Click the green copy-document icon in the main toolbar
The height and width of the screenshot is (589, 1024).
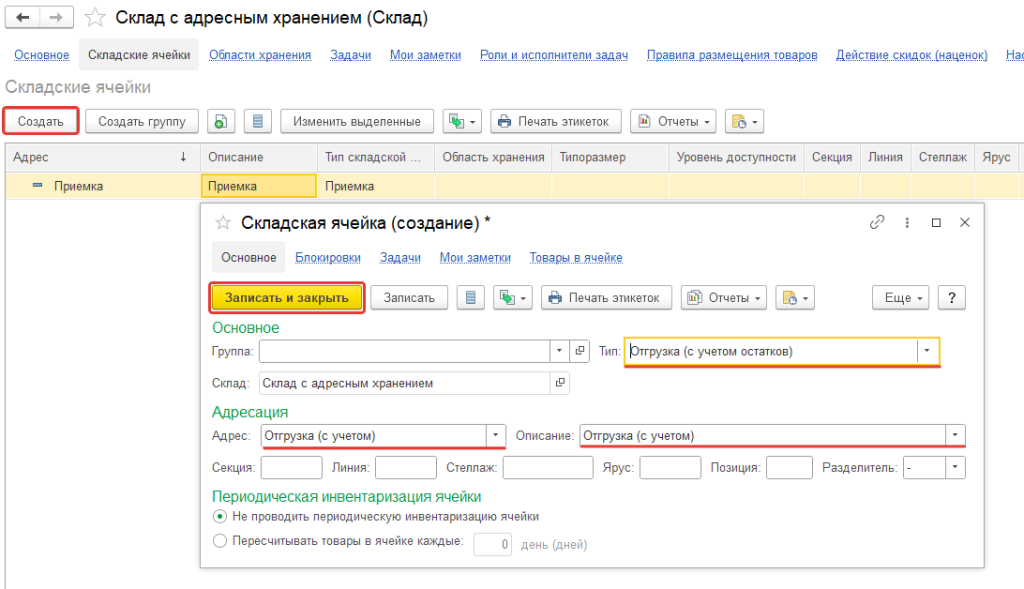point(221,122)
